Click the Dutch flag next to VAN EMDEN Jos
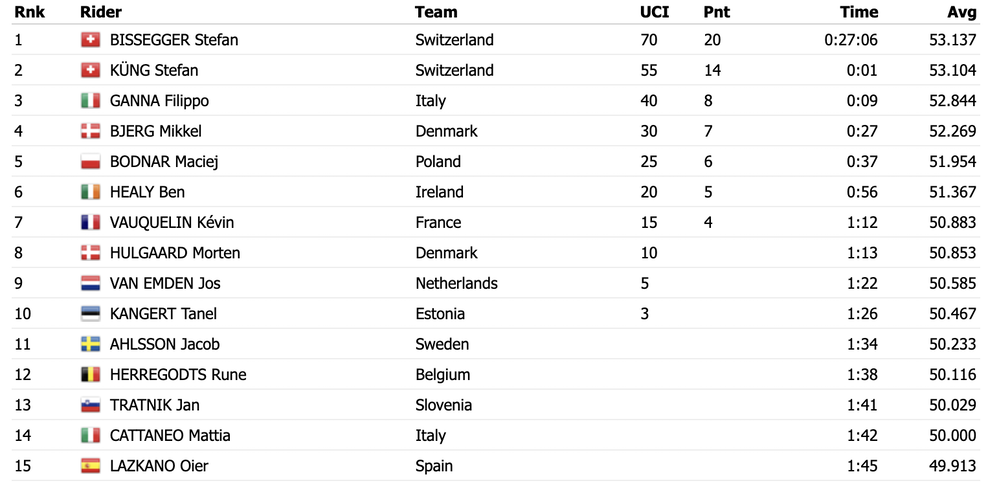 [91, 283]
